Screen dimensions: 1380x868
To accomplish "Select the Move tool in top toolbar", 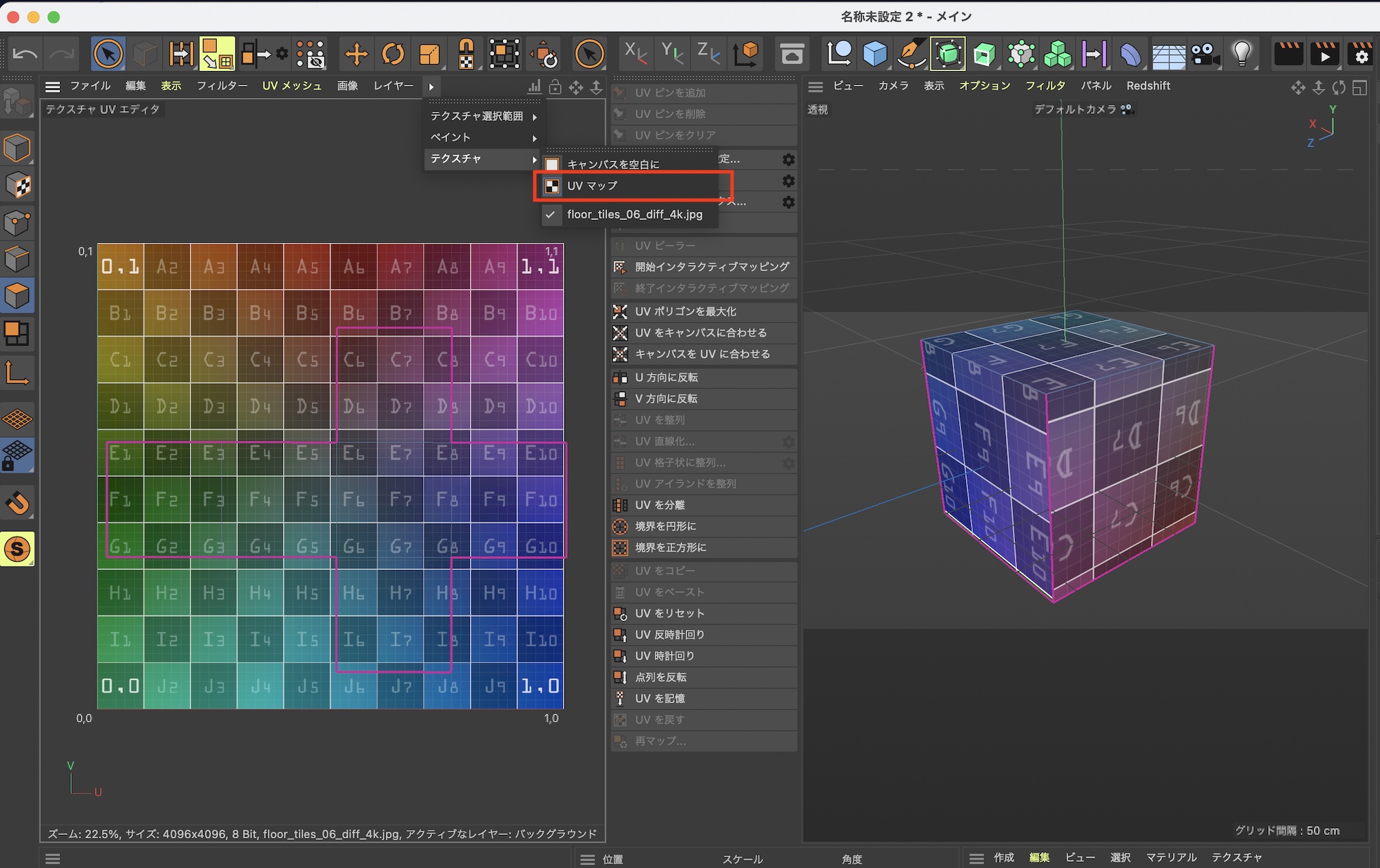I will (356, 54).
